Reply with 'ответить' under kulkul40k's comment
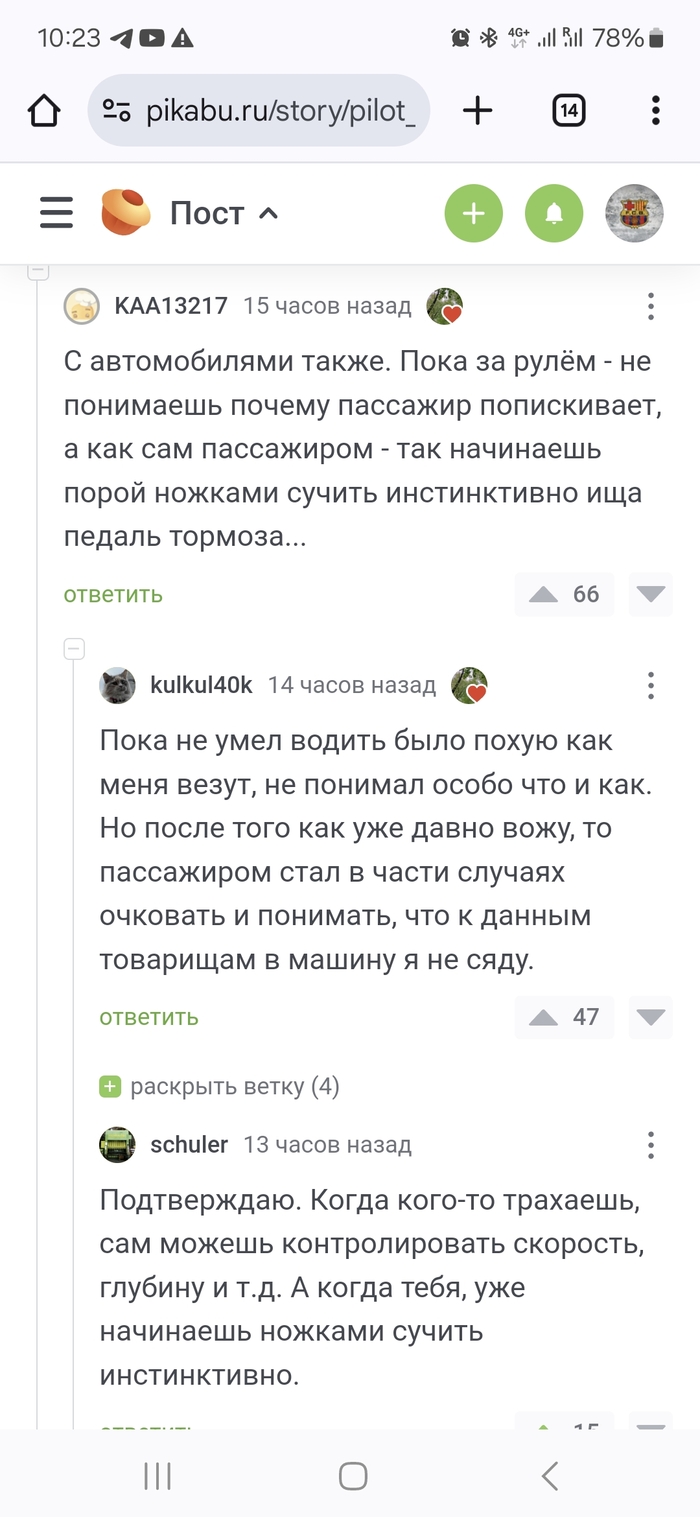This screenshot has height=1517, width=700. [147, 1017]
